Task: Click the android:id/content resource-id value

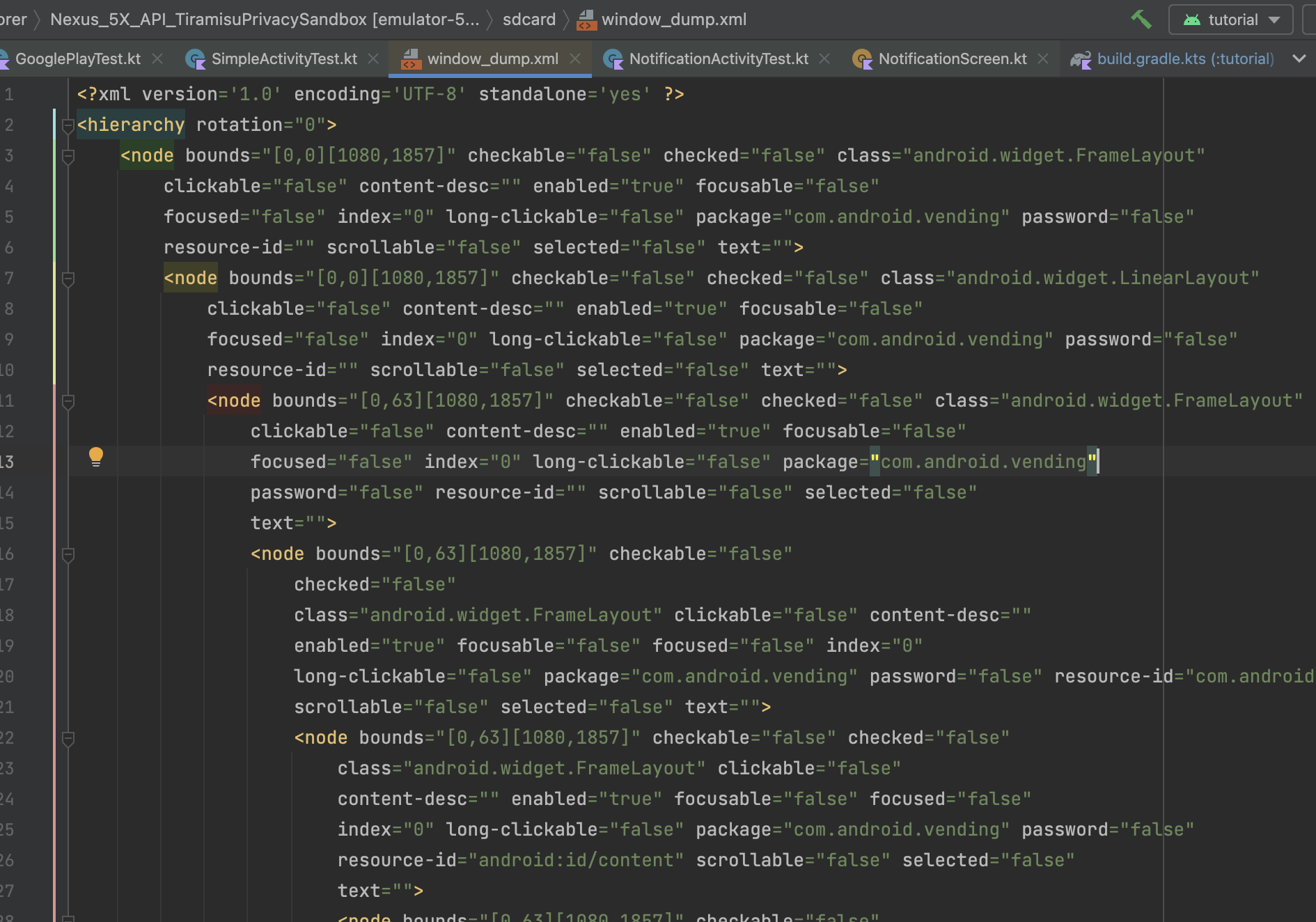Action: tap(577, 860)
